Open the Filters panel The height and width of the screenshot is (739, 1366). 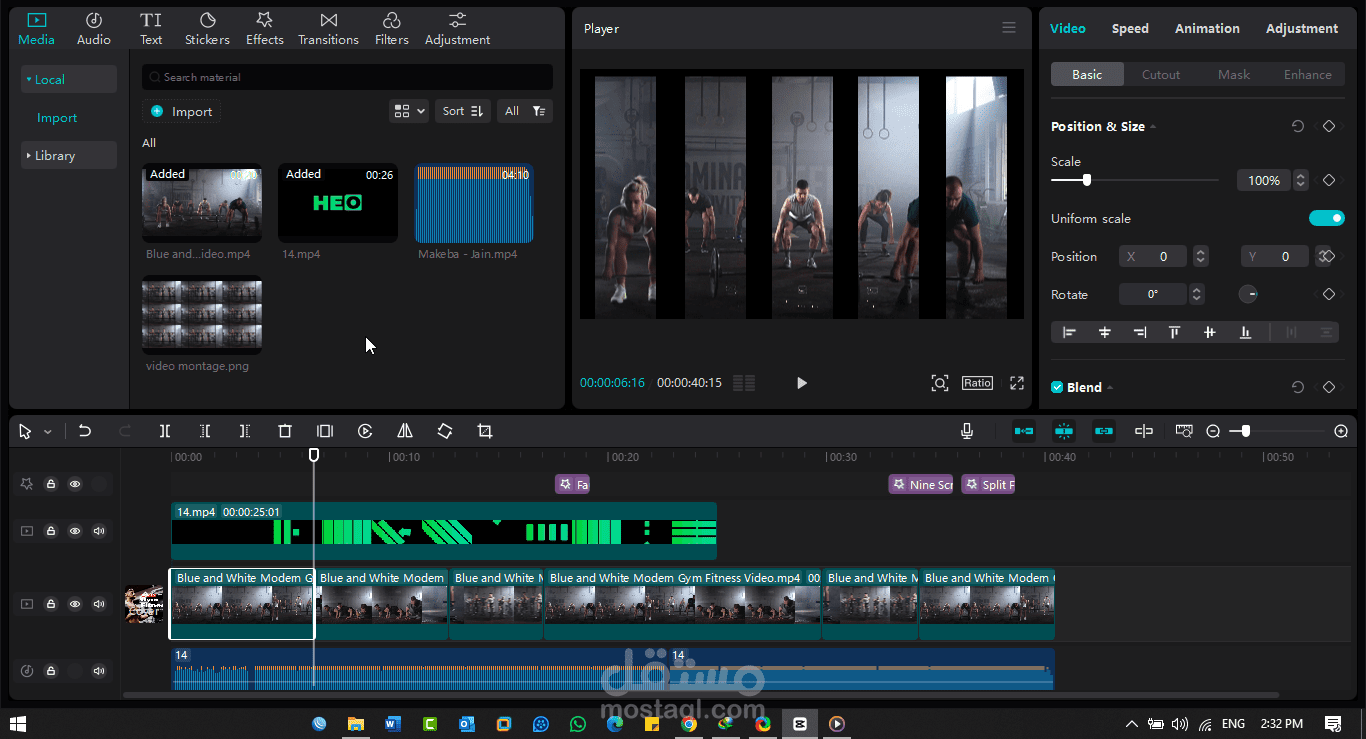(x=392, y=29)
